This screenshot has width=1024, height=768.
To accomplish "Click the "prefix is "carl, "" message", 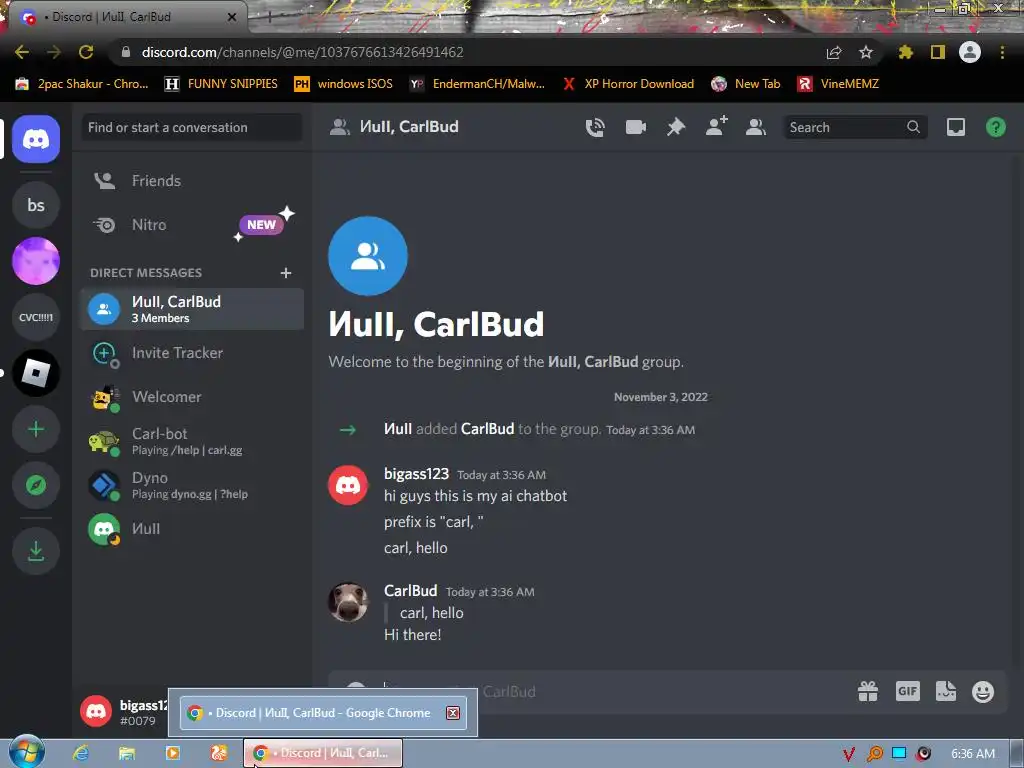I will (433, 522).
